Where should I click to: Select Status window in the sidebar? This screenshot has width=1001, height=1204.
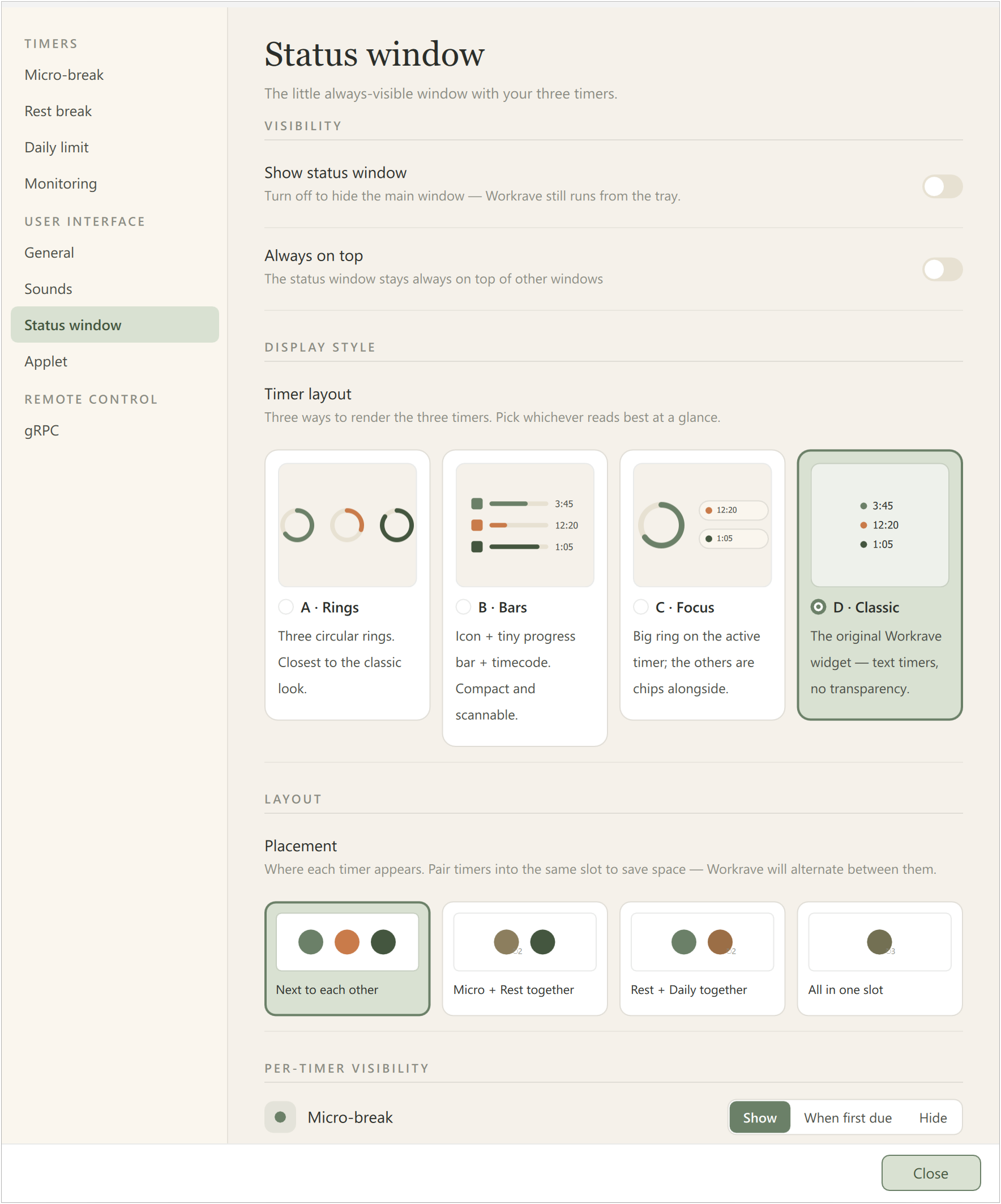pyautogui.click(x=115, y=325)
